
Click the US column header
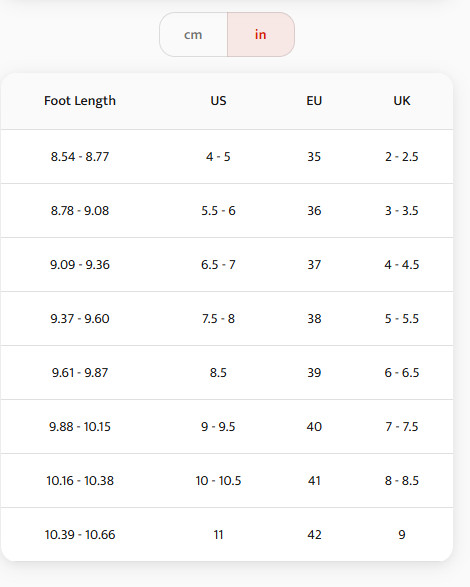coord(218,101)
